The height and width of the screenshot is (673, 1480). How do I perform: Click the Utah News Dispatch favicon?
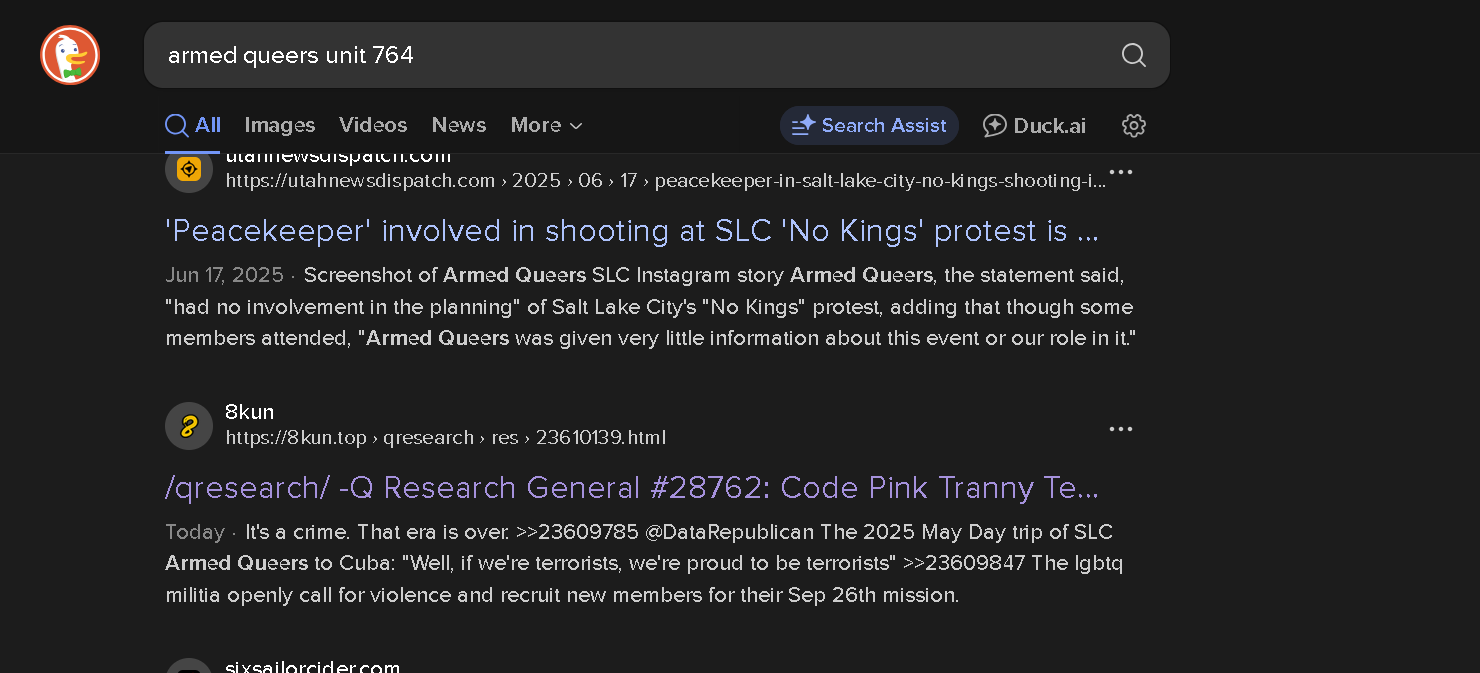pyautogui.click(x=189, y=170)
